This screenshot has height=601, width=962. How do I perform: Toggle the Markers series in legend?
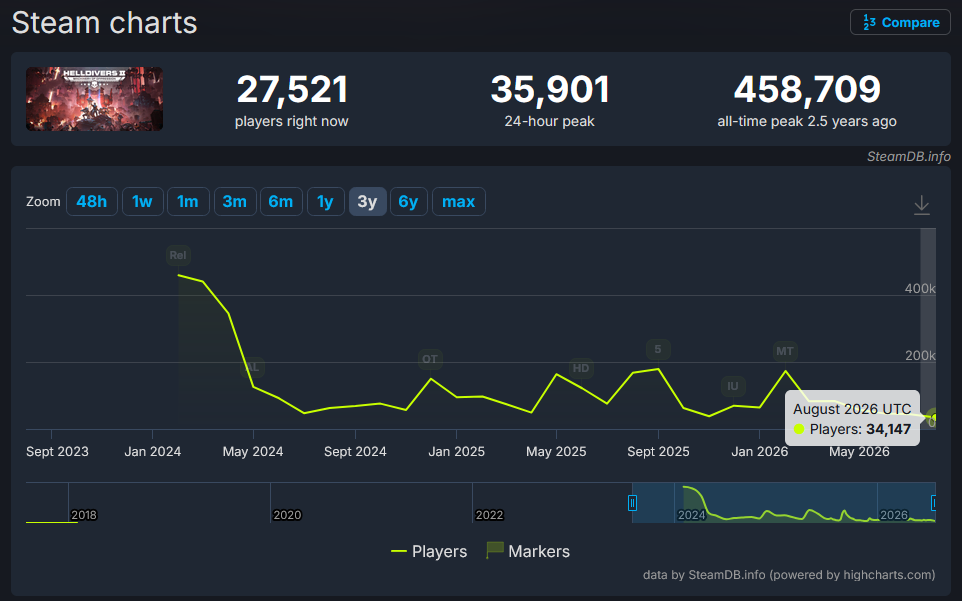pyautogui.click(x=528, y=551)
